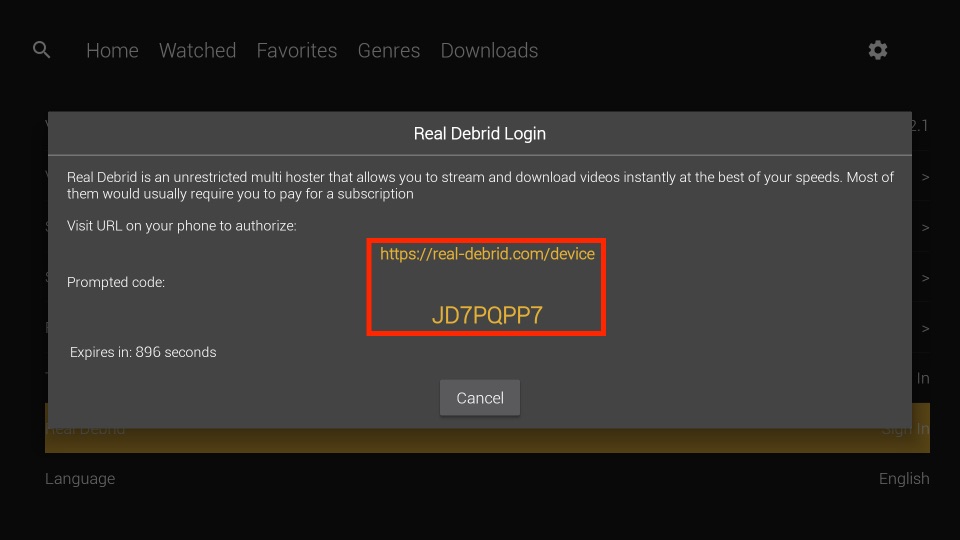Image resolution: width=960 pixels, height=540 pixels.
Task: Click the Expires in 896 seconds text
Action: pyautogui.click(x=143, y=352)
